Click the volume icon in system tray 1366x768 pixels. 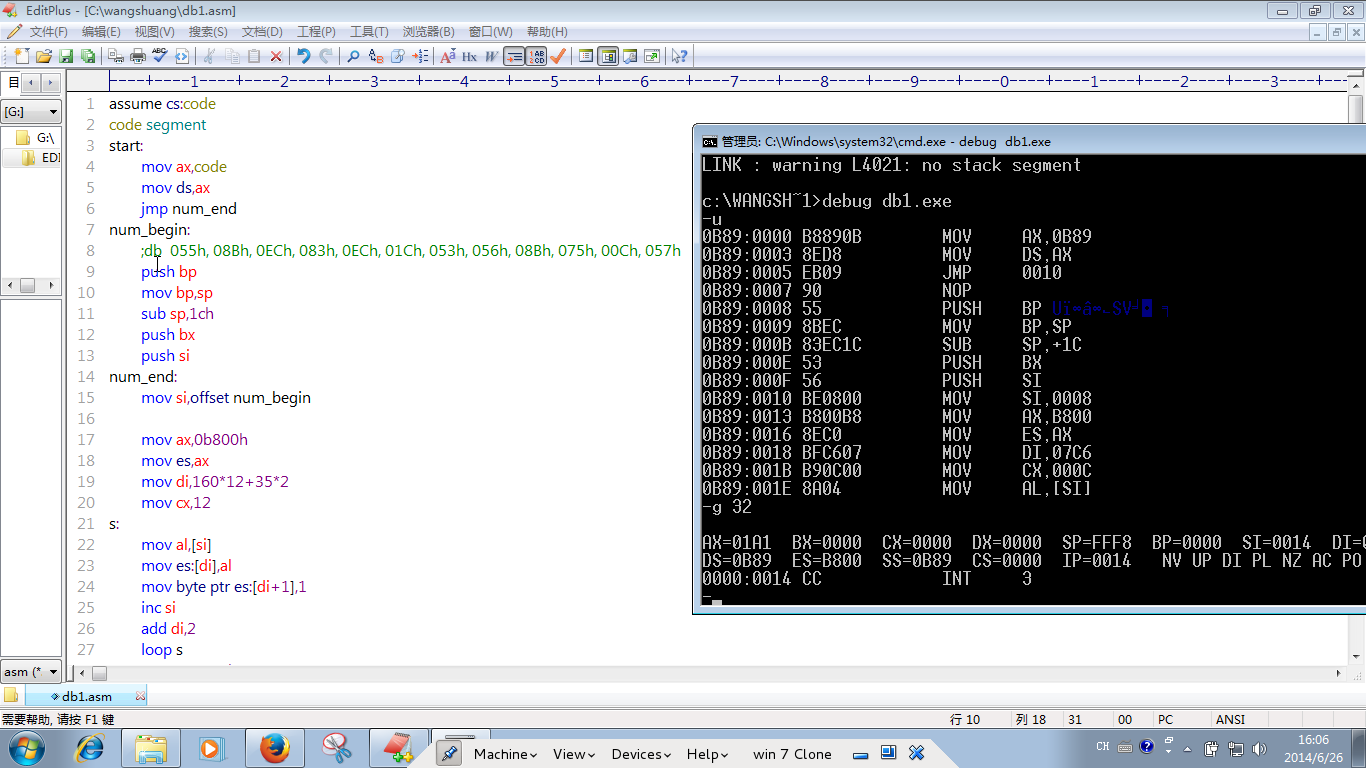[x=1259, y=747]
